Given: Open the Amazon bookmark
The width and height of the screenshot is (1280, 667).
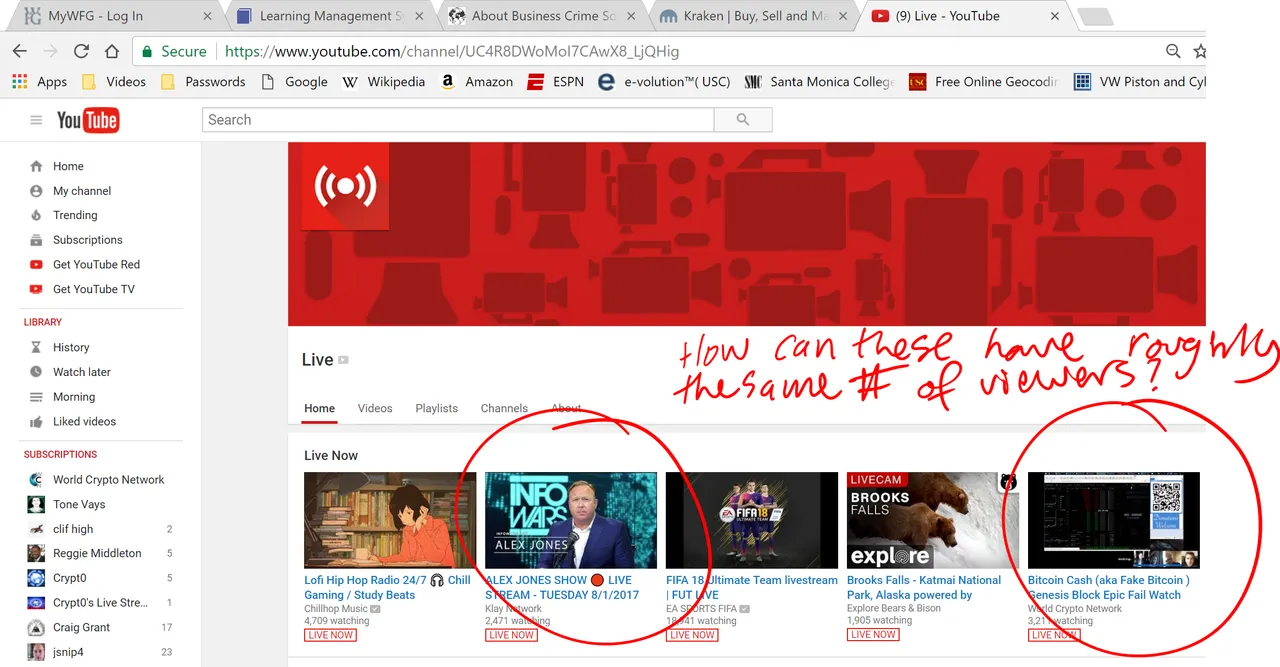Looking at the screenshot, I should coord(476,82).
